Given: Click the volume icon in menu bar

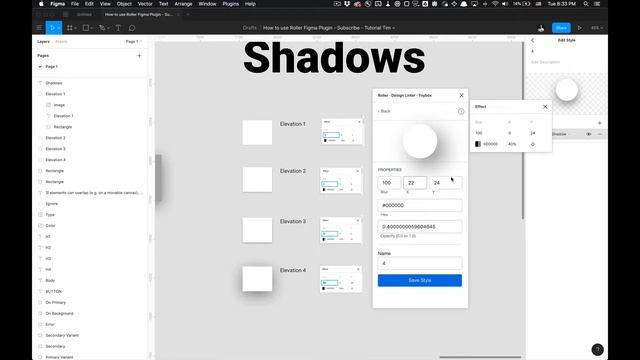Looking at the screenshot, I should coord(505,4).
